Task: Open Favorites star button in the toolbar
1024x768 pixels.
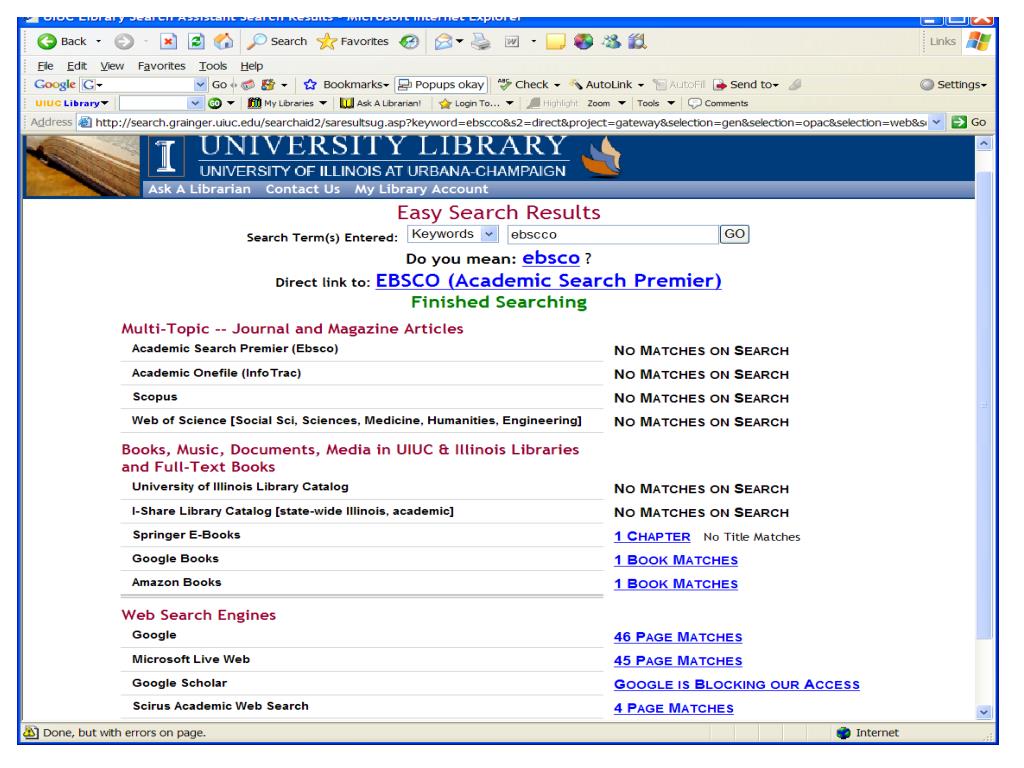Action: 353,42
